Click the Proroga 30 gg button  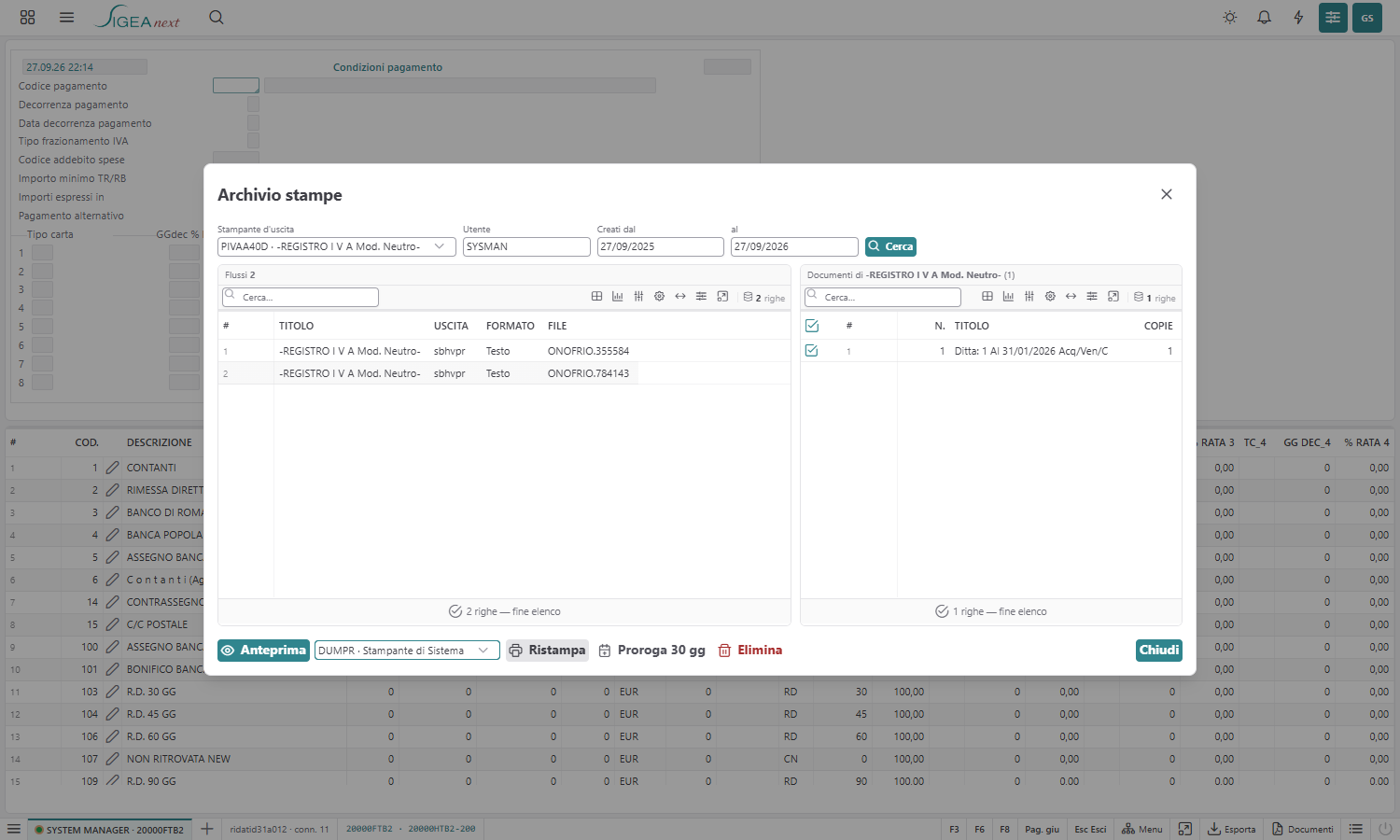652,651
